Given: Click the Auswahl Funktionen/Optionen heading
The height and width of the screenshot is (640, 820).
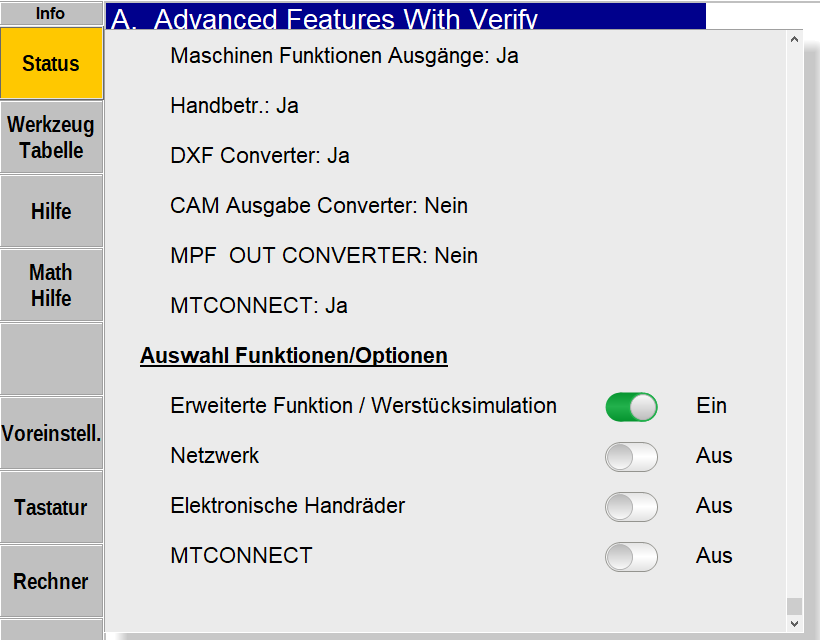Looking at the screenshot, I should pos(293,356).
